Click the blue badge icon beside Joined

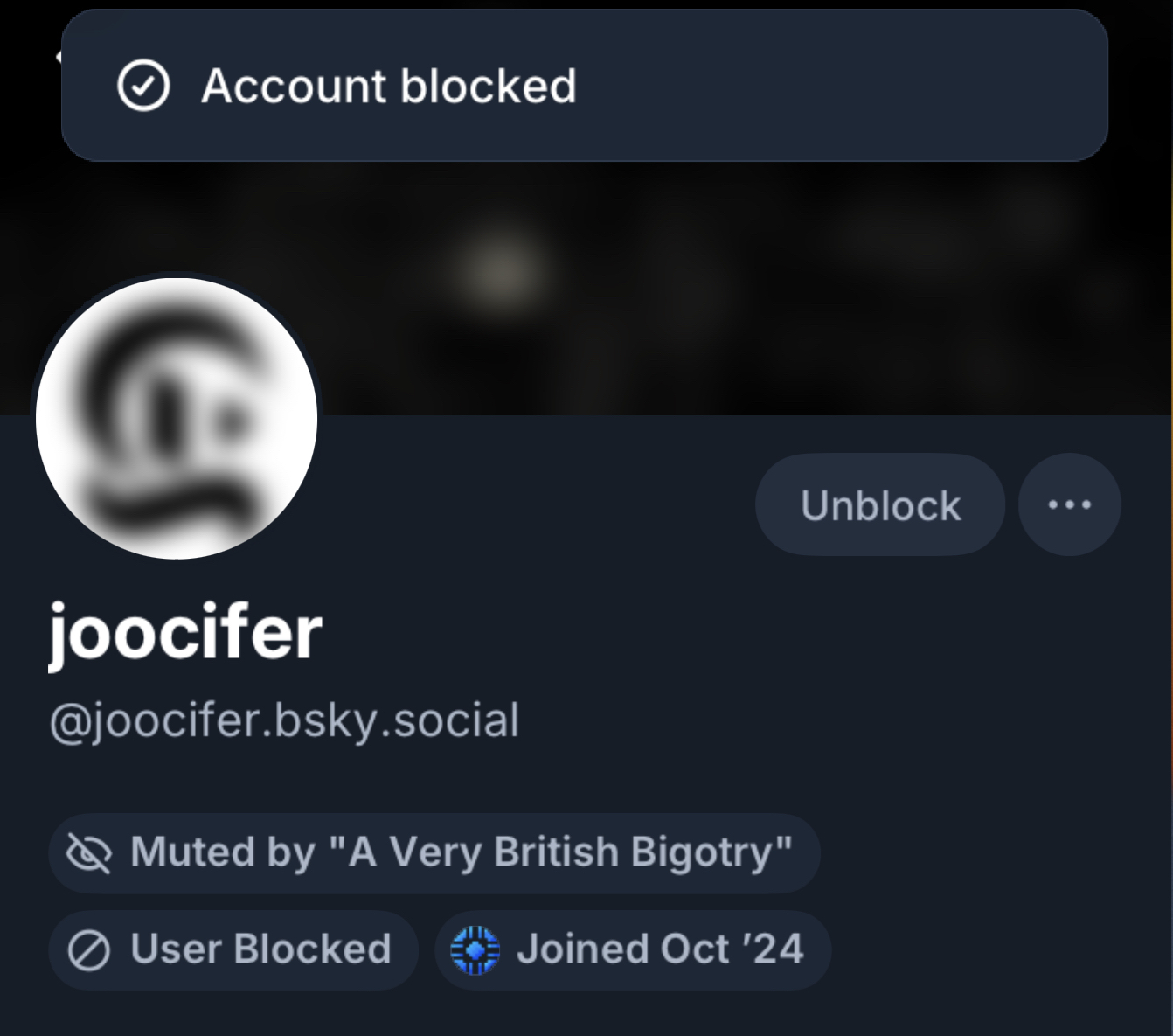tap(475, 950)
